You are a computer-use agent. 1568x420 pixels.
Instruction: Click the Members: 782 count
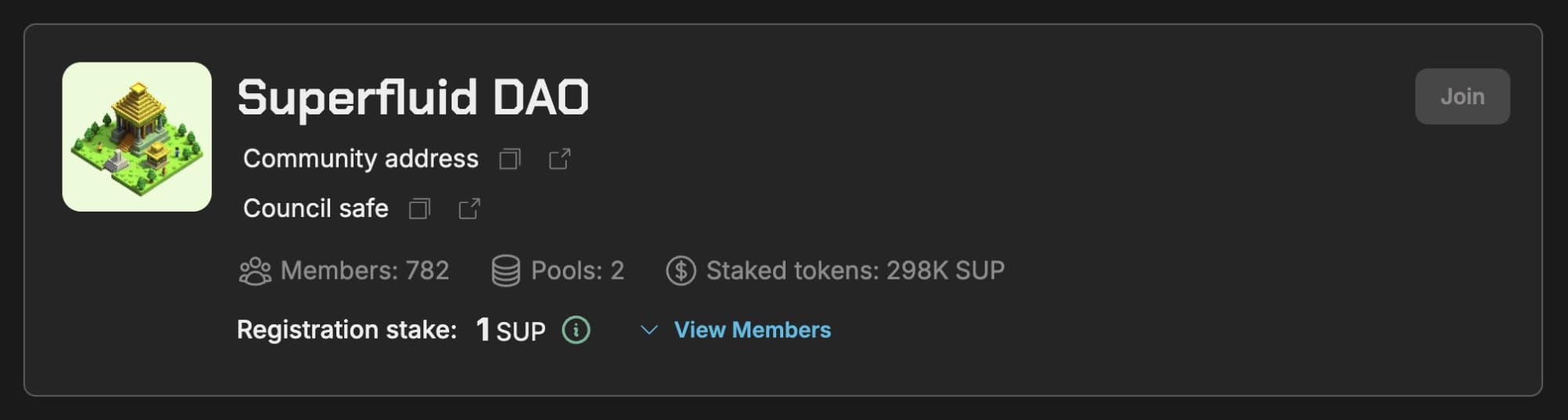(365, 271)
